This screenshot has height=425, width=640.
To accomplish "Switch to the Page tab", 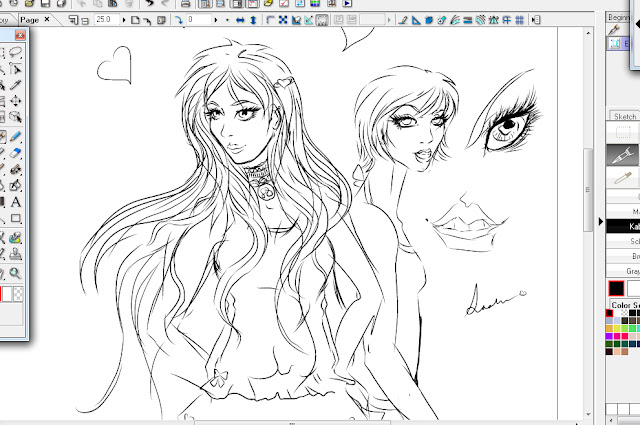I will pyautogui.click(x=29, y=20).
